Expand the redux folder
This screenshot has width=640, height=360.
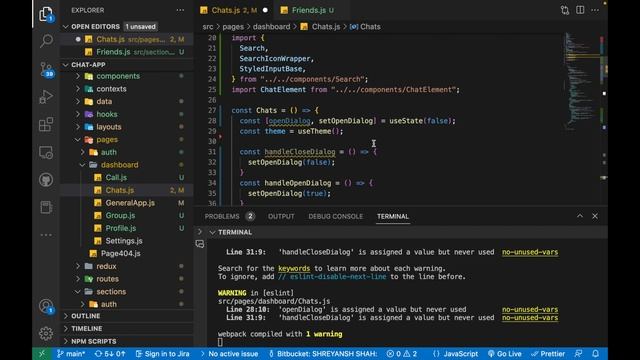[x=127, y=266]
